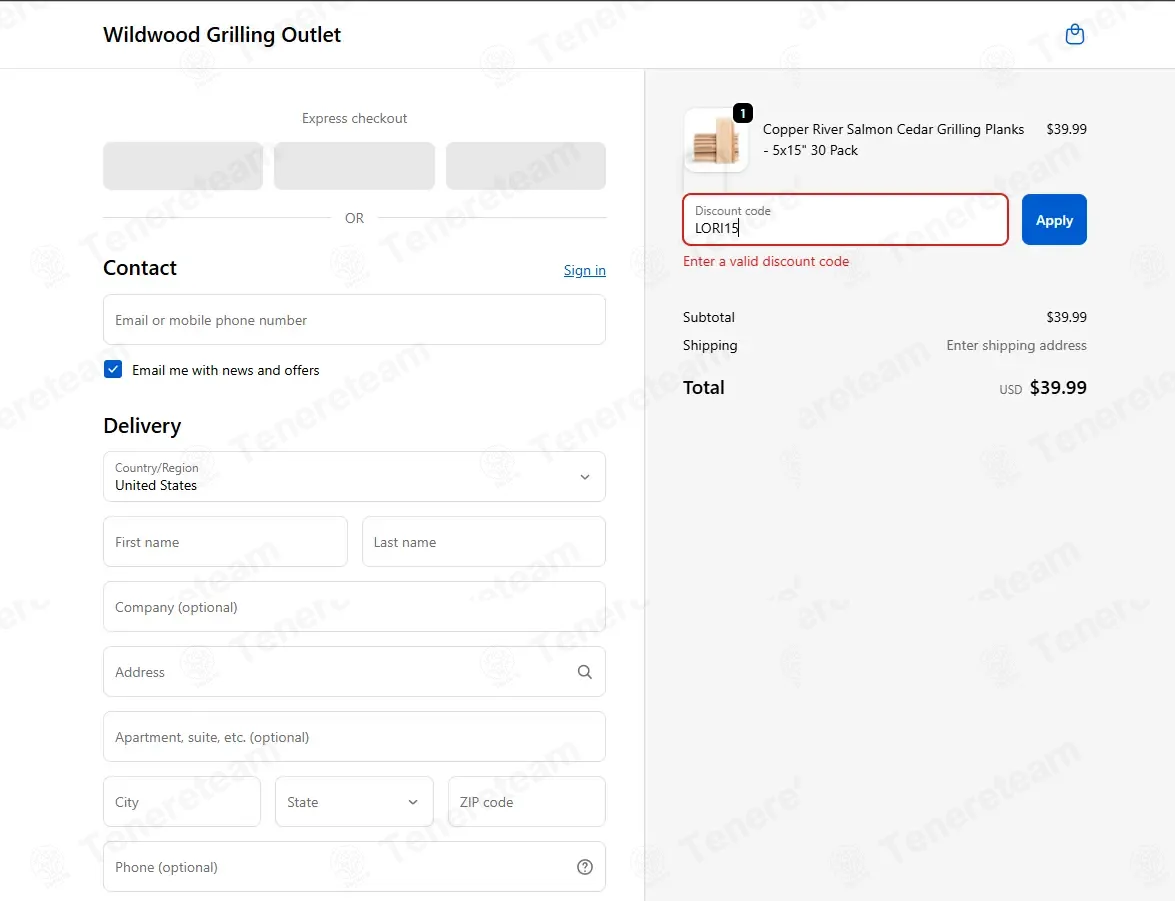
Task: Click the Copper River Salmon Cedar product name
Action: click(893, 139)
